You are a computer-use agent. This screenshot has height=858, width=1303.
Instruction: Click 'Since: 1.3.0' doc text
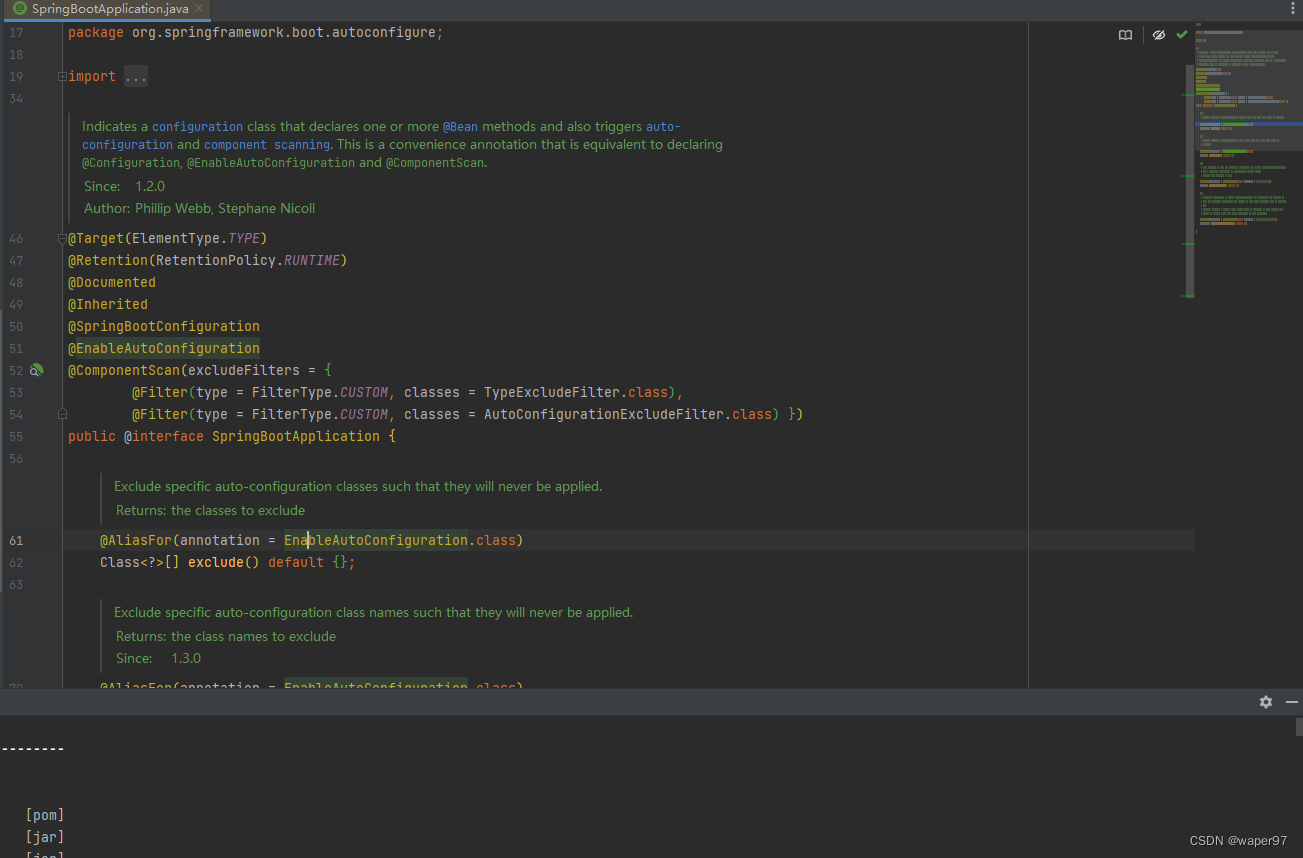pos(158,658)
